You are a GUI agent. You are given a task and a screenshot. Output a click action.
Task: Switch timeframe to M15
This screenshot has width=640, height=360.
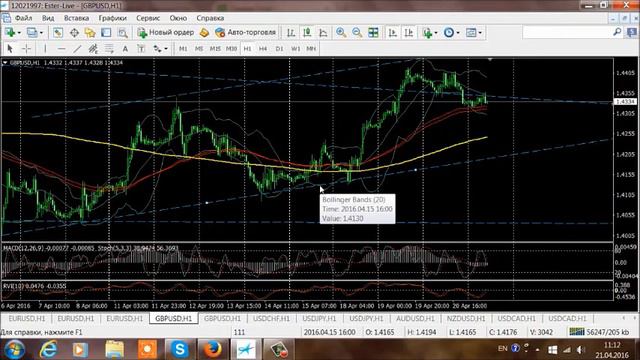(215, 49)
